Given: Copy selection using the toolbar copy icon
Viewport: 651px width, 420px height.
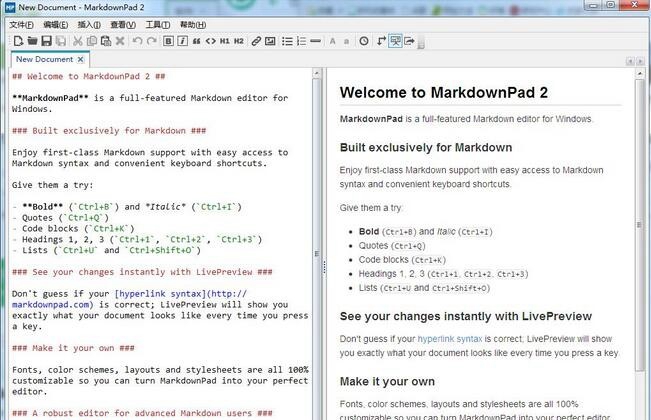Looking at the screenshot, I should 92,41.
